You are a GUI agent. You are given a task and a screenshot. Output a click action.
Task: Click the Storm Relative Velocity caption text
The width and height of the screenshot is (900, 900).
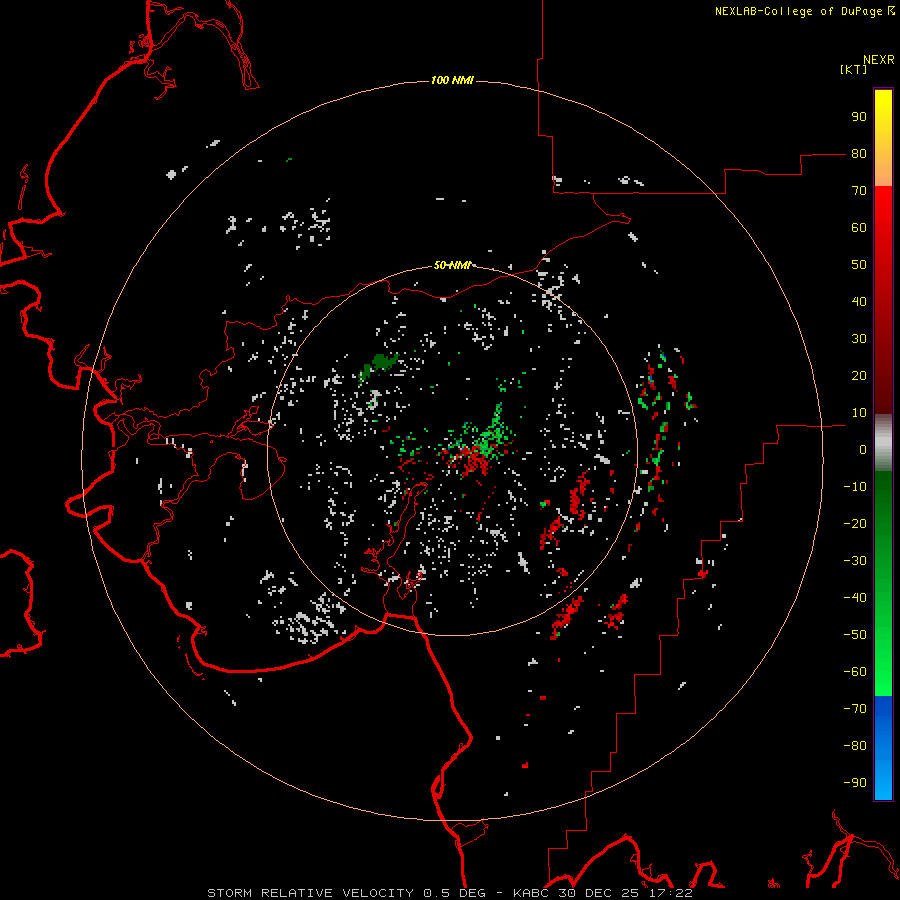450,893
